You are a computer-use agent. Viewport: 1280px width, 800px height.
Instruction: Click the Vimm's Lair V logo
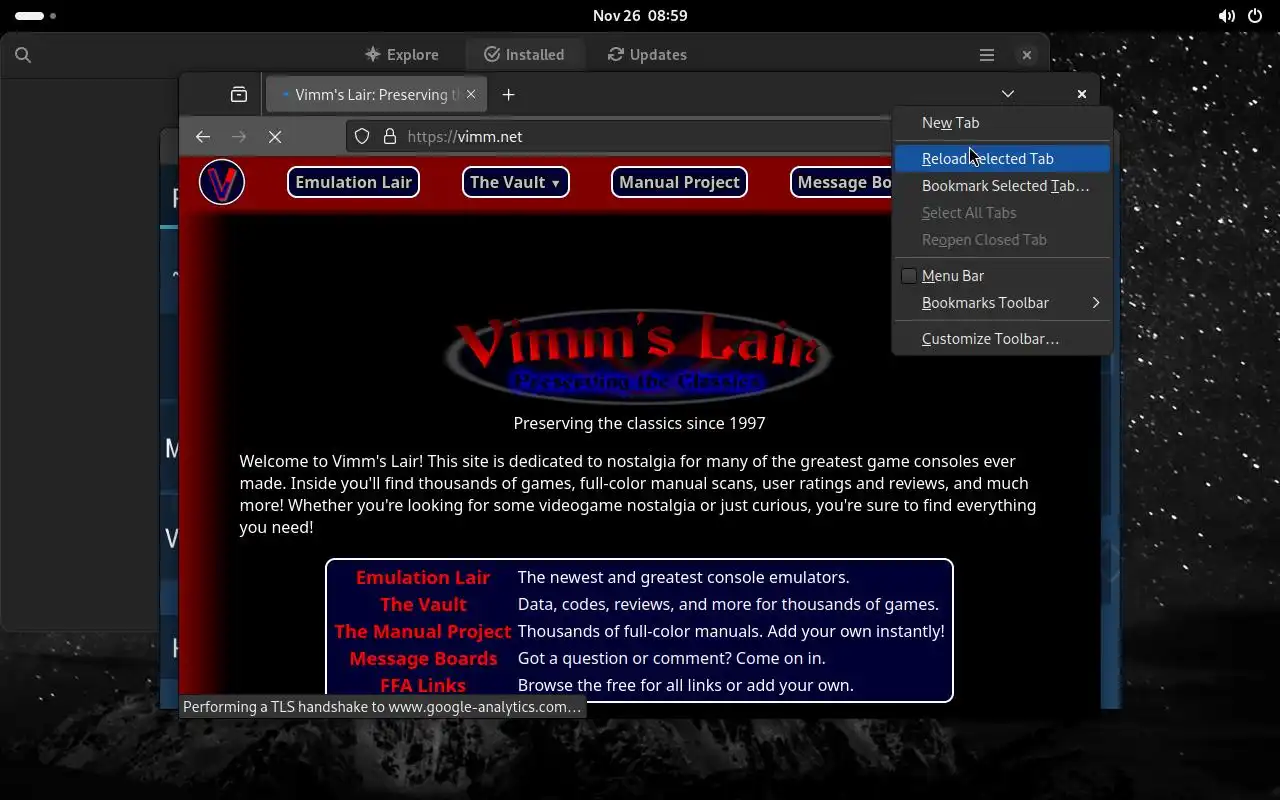[x=222, y=182]
